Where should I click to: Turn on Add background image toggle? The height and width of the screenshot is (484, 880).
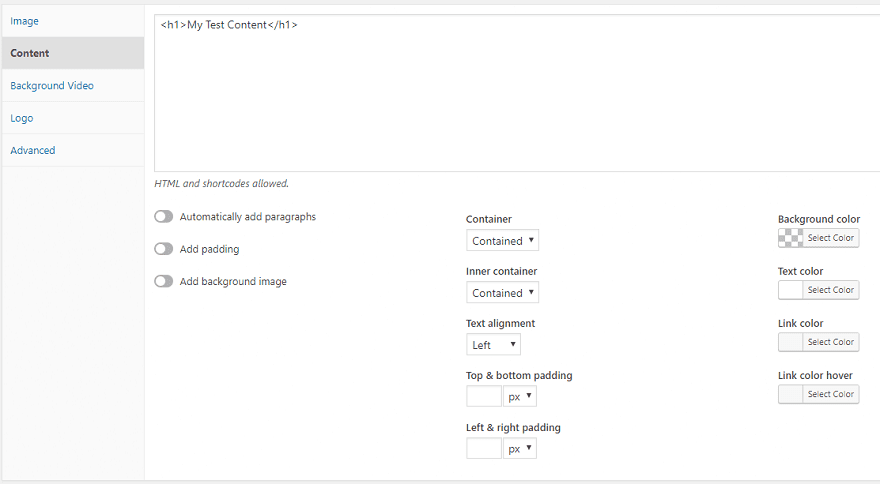(x=164, y=281)
